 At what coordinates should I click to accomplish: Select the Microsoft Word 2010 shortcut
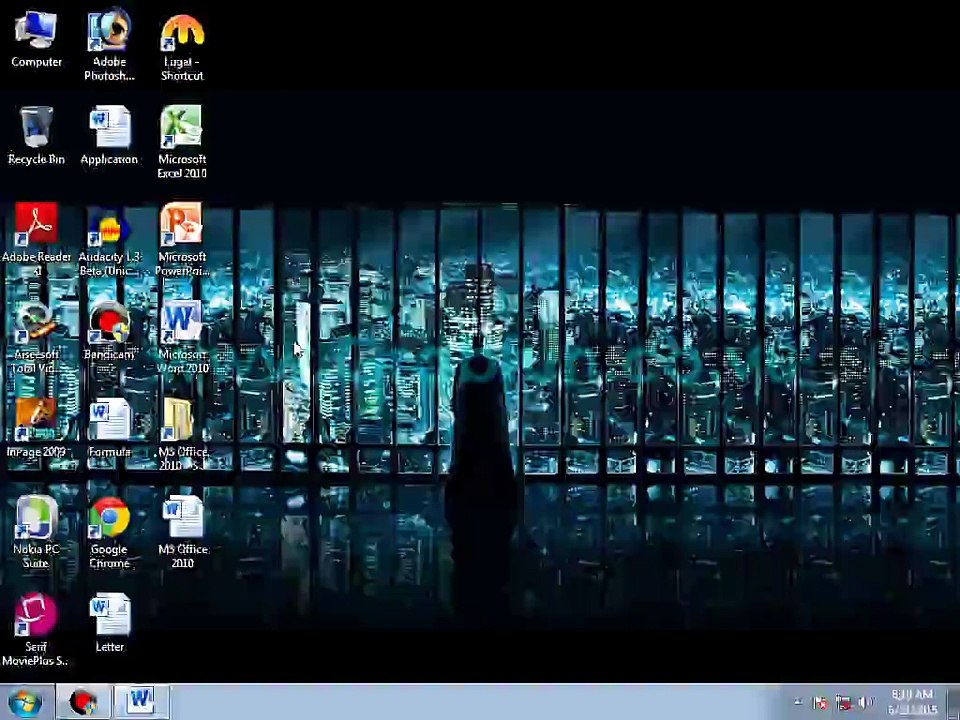coord(182,337)
